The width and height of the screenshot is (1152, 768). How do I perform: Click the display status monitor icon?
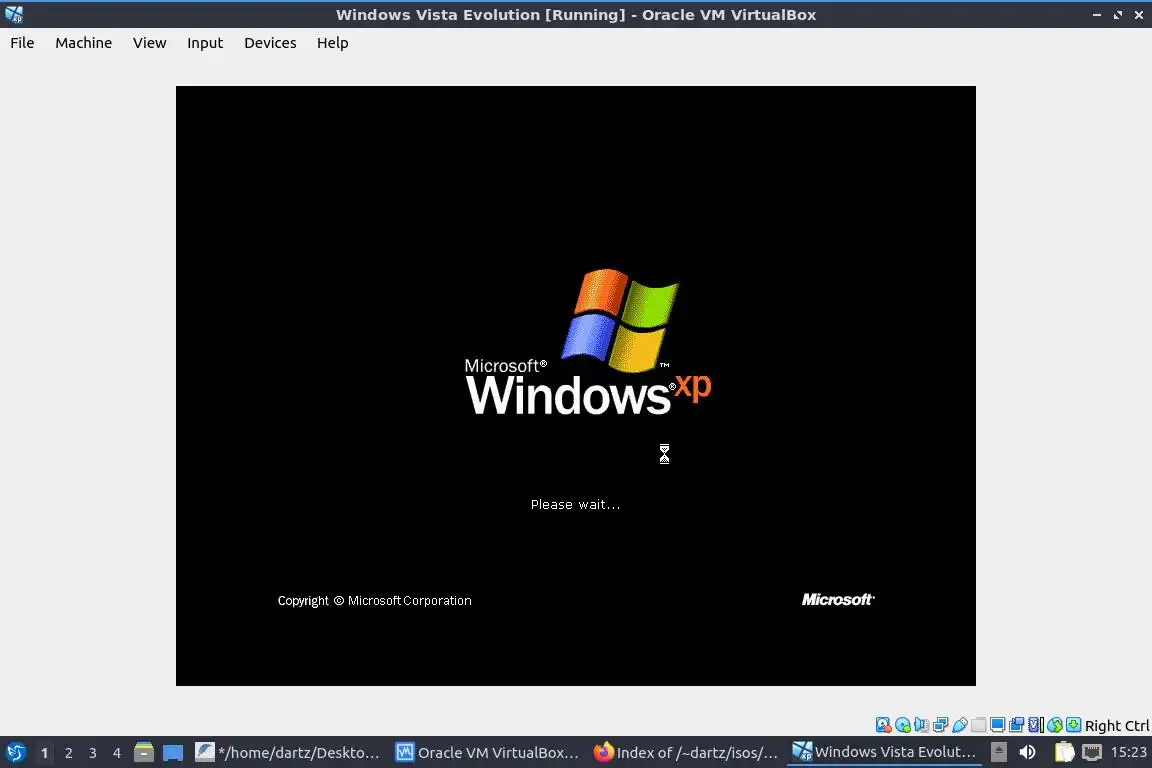pyautogui.click(x=998, y=725)
